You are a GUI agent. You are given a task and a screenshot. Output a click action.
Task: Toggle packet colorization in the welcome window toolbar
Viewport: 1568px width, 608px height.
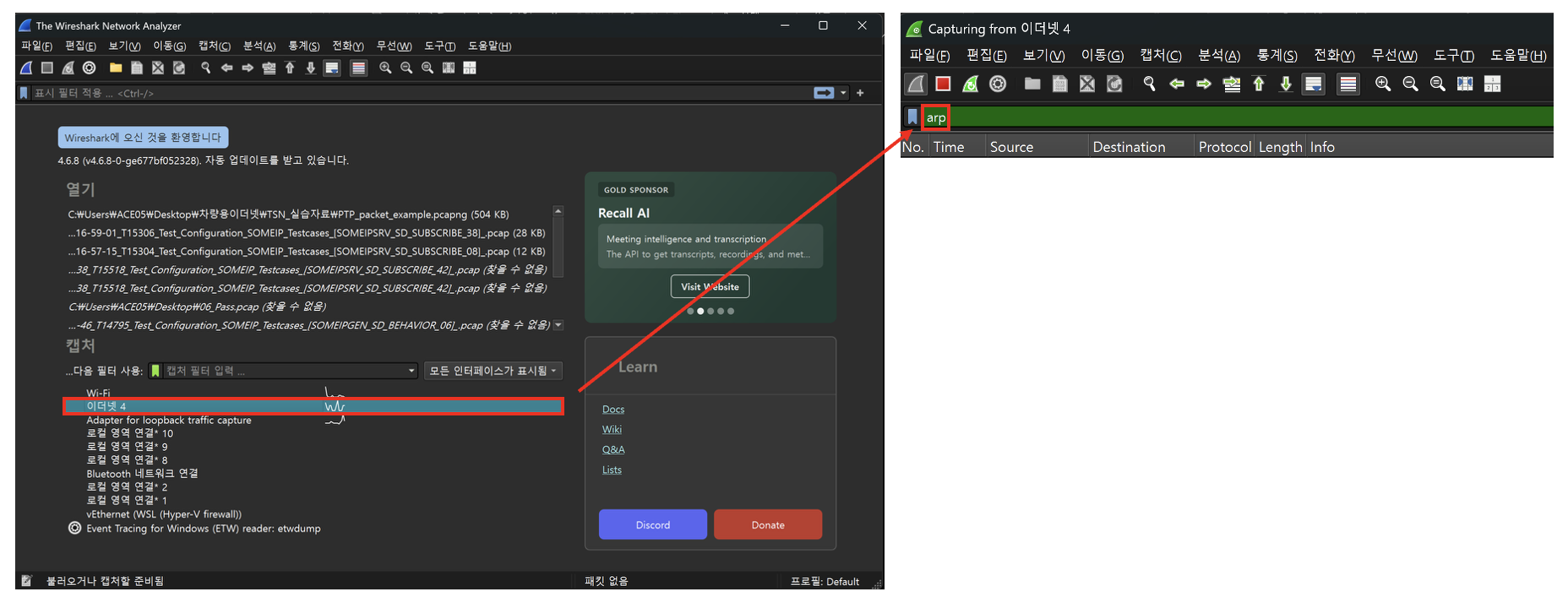(359, 68)
